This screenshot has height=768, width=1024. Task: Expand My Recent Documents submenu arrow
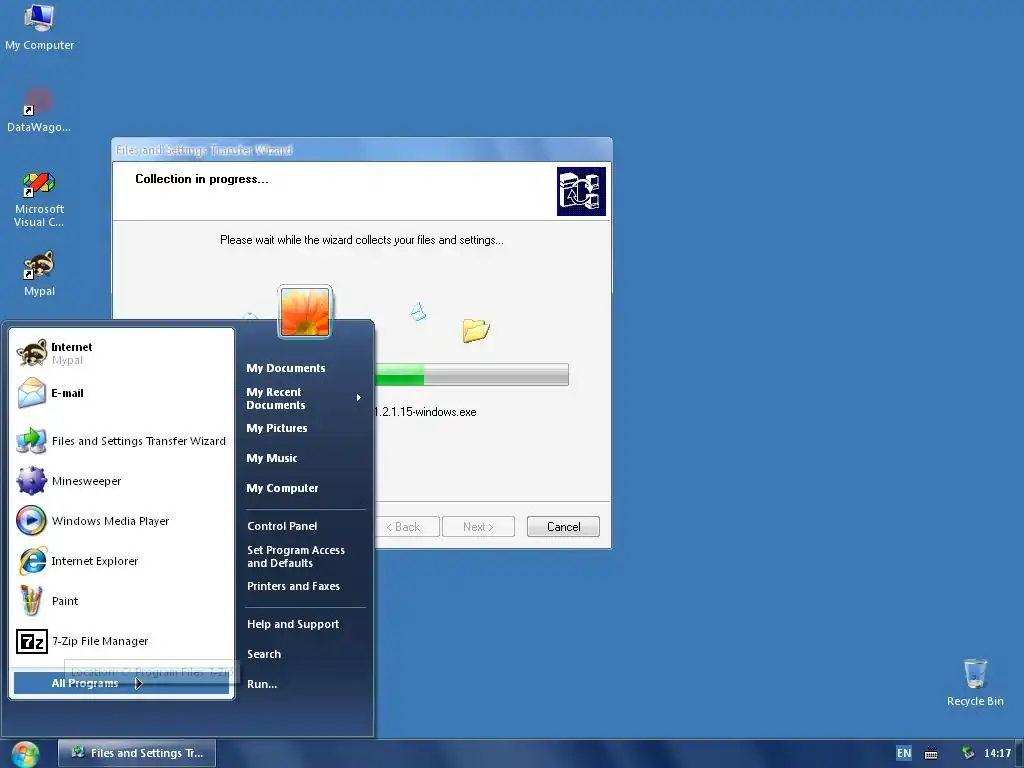tap(359, 398)
